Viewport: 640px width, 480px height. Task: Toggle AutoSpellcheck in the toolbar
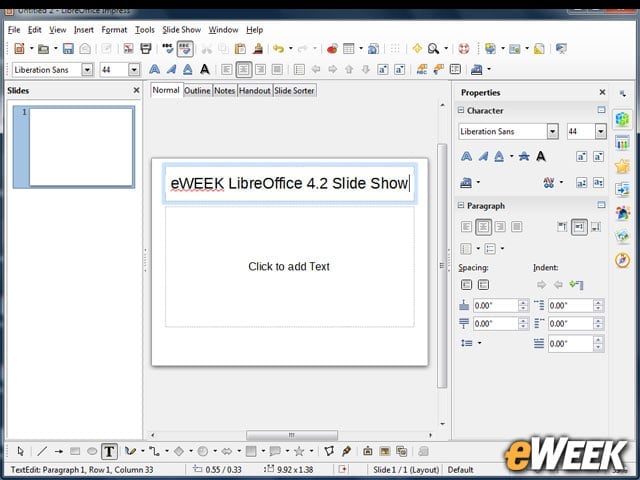click(185, 49)
